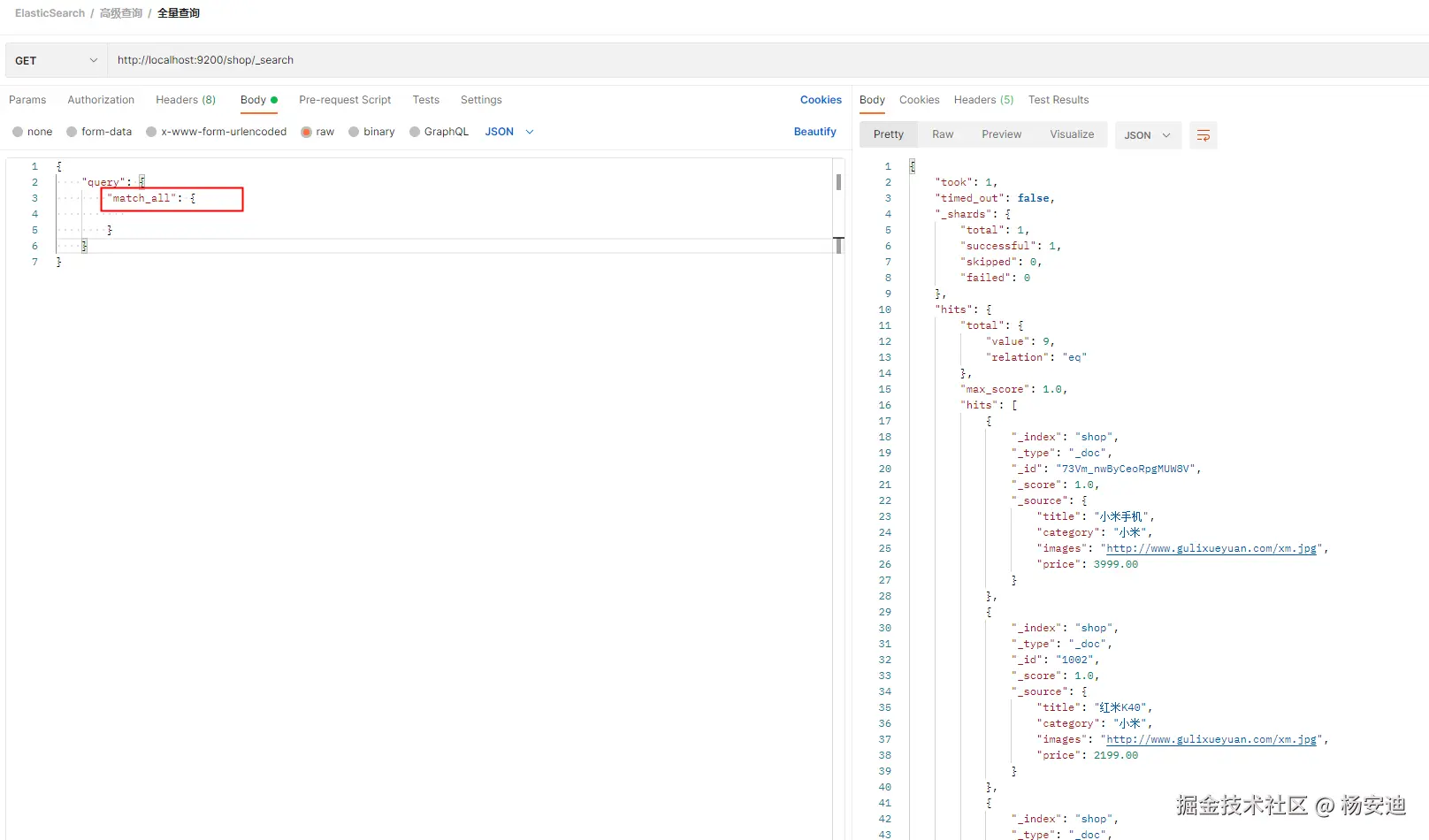Open the response JSON format dropdown

point(1148,135)
